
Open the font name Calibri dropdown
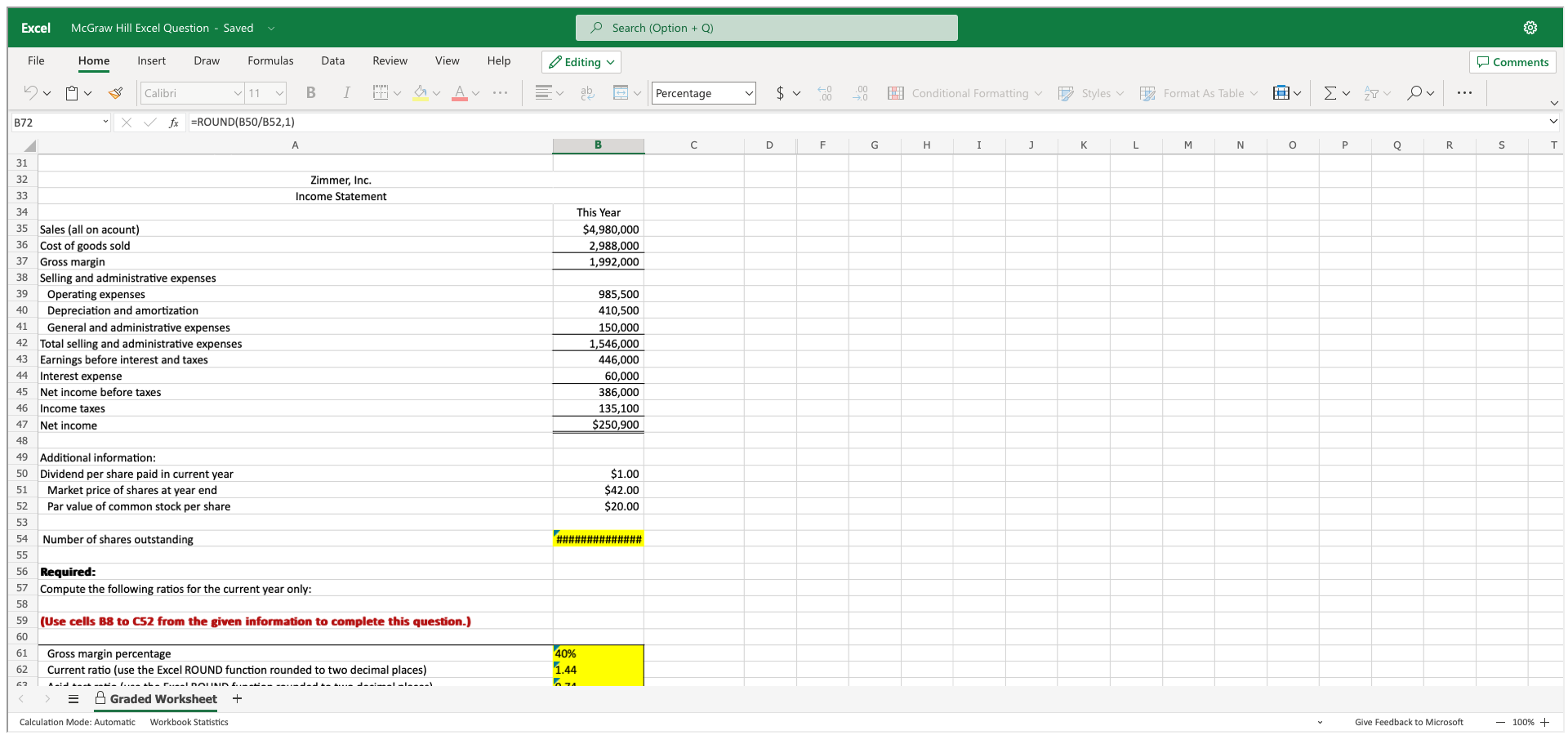point(238,93)
